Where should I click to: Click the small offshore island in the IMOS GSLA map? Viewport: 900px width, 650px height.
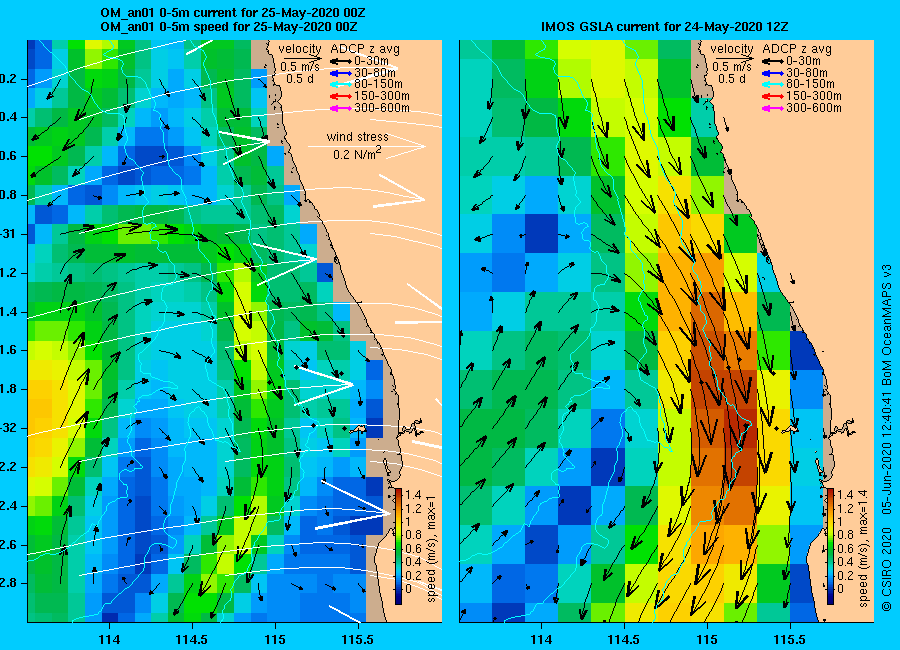point(790,429)
